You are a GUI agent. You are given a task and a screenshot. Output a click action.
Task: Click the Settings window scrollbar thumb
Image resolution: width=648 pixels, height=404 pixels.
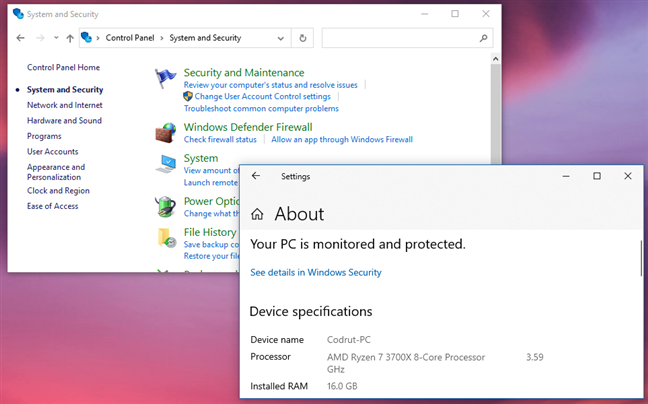(641, 259)
